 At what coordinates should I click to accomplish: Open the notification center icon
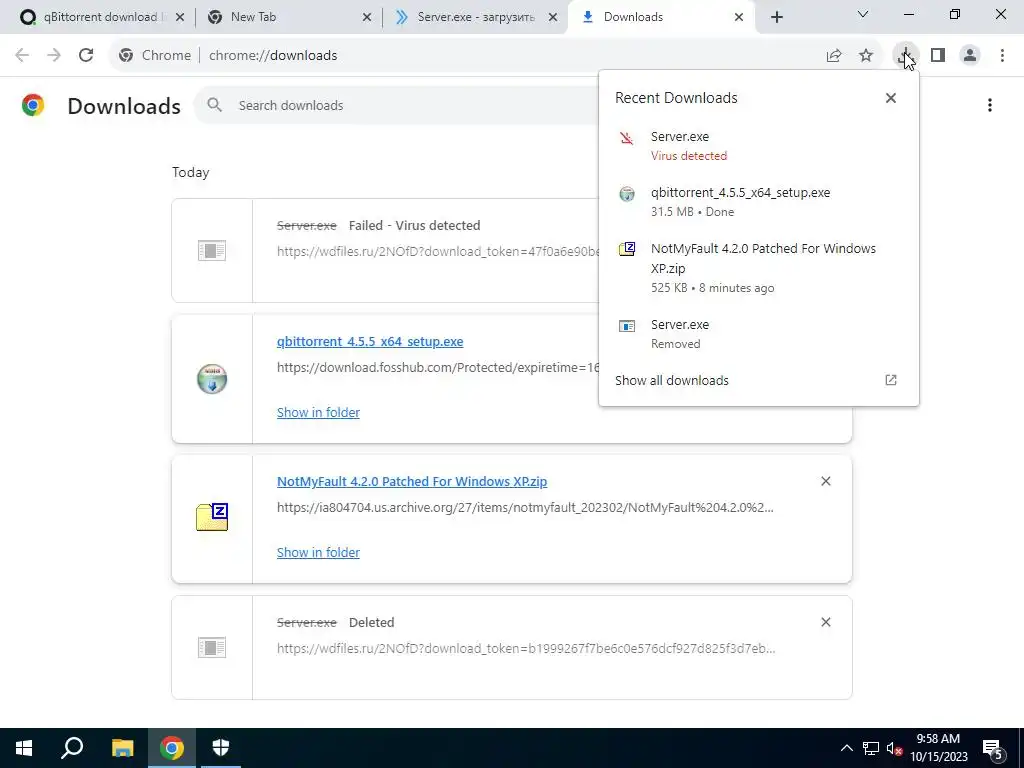pyautogui.click(x=993, y=750)
